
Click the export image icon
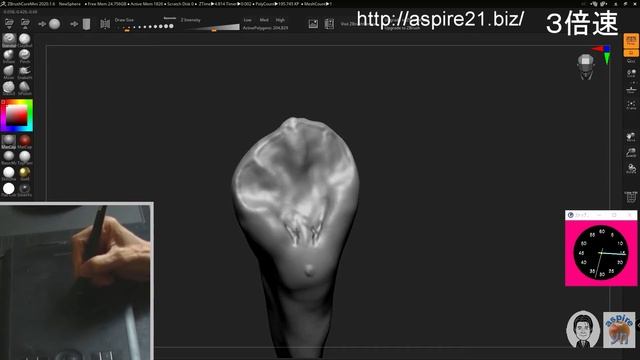pos(313,24)
